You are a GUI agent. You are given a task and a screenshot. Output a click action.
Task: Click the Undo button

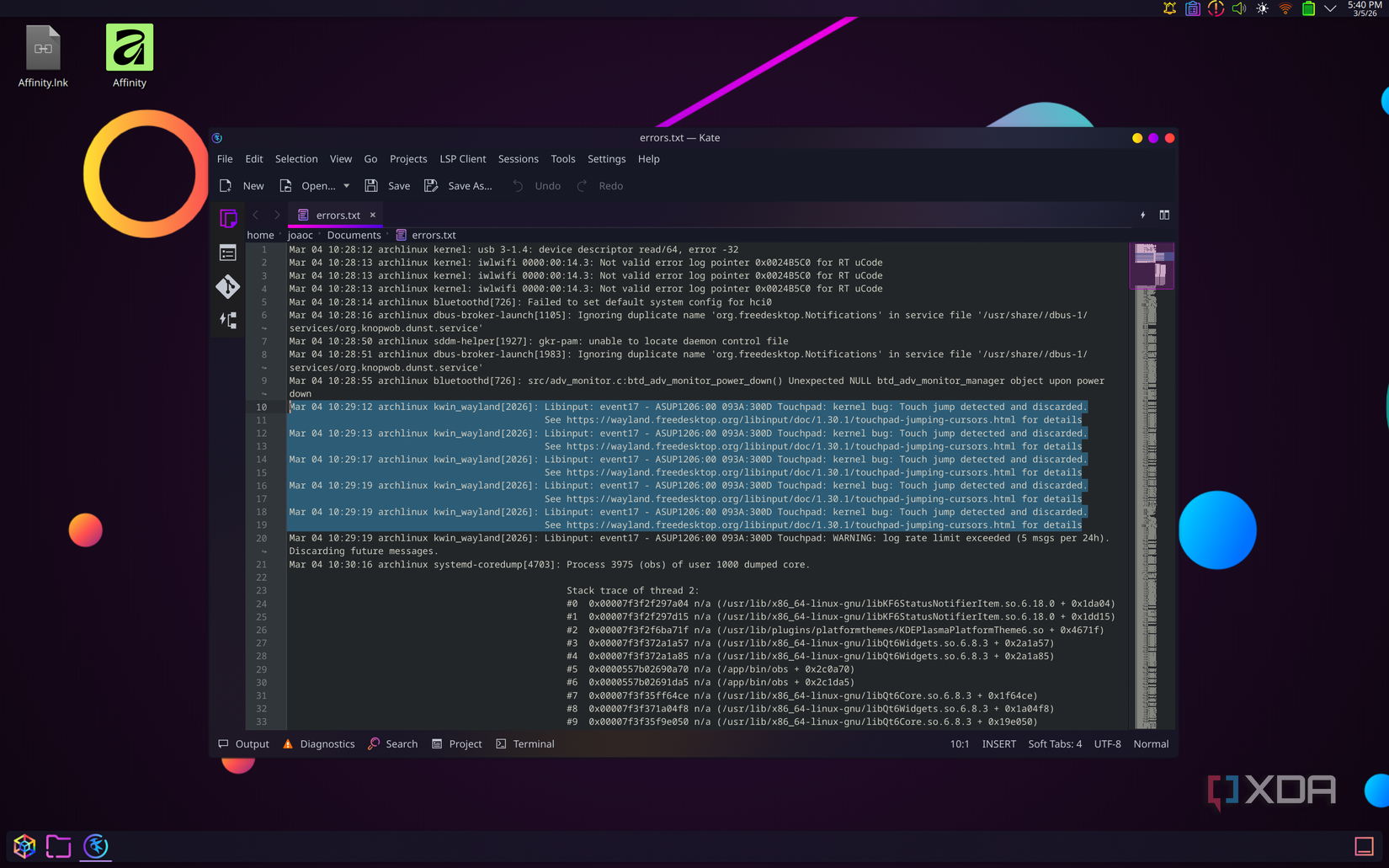point(536,185)
